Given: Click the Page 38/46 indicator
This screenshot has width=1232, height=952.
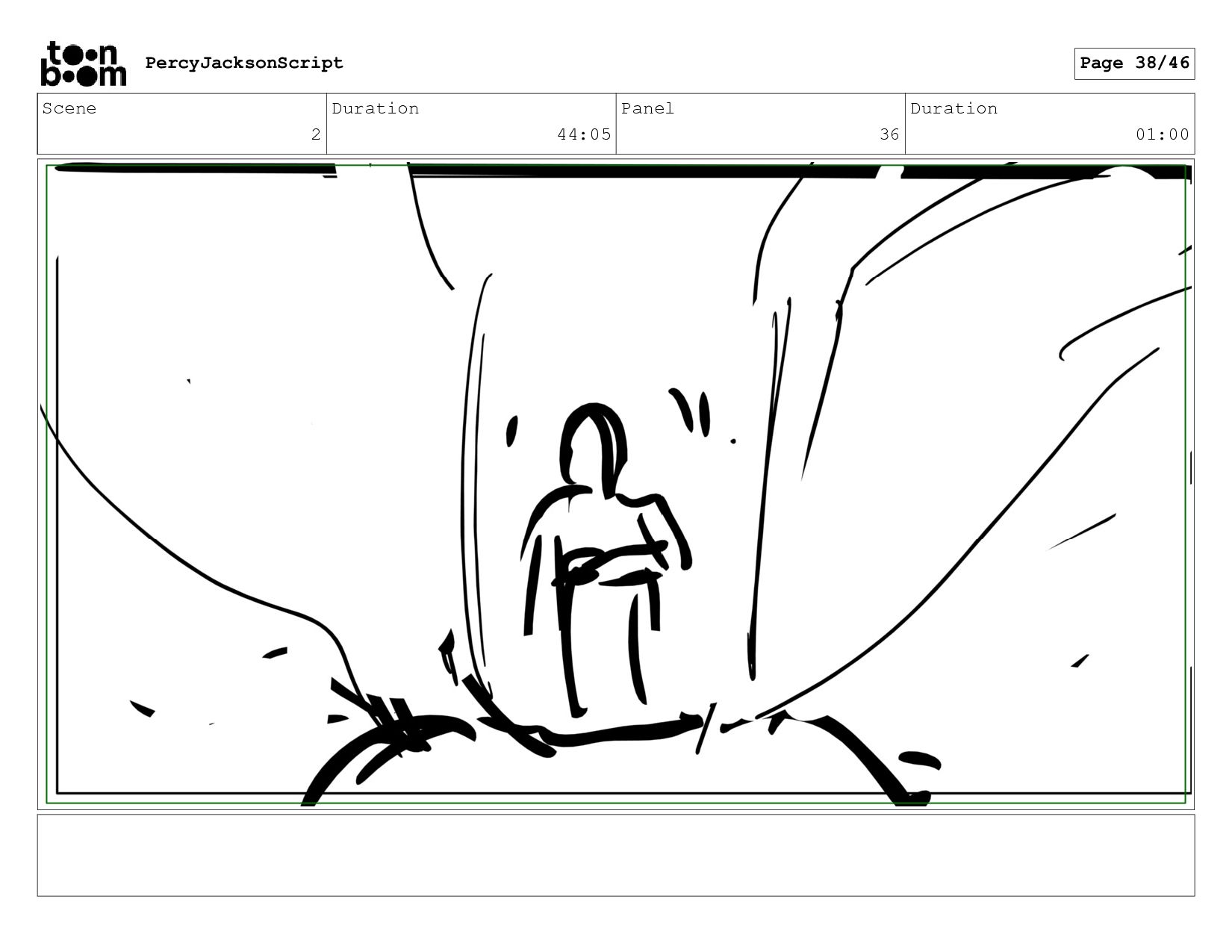Looking at the screenshot, I should [x=1134, y=63].
